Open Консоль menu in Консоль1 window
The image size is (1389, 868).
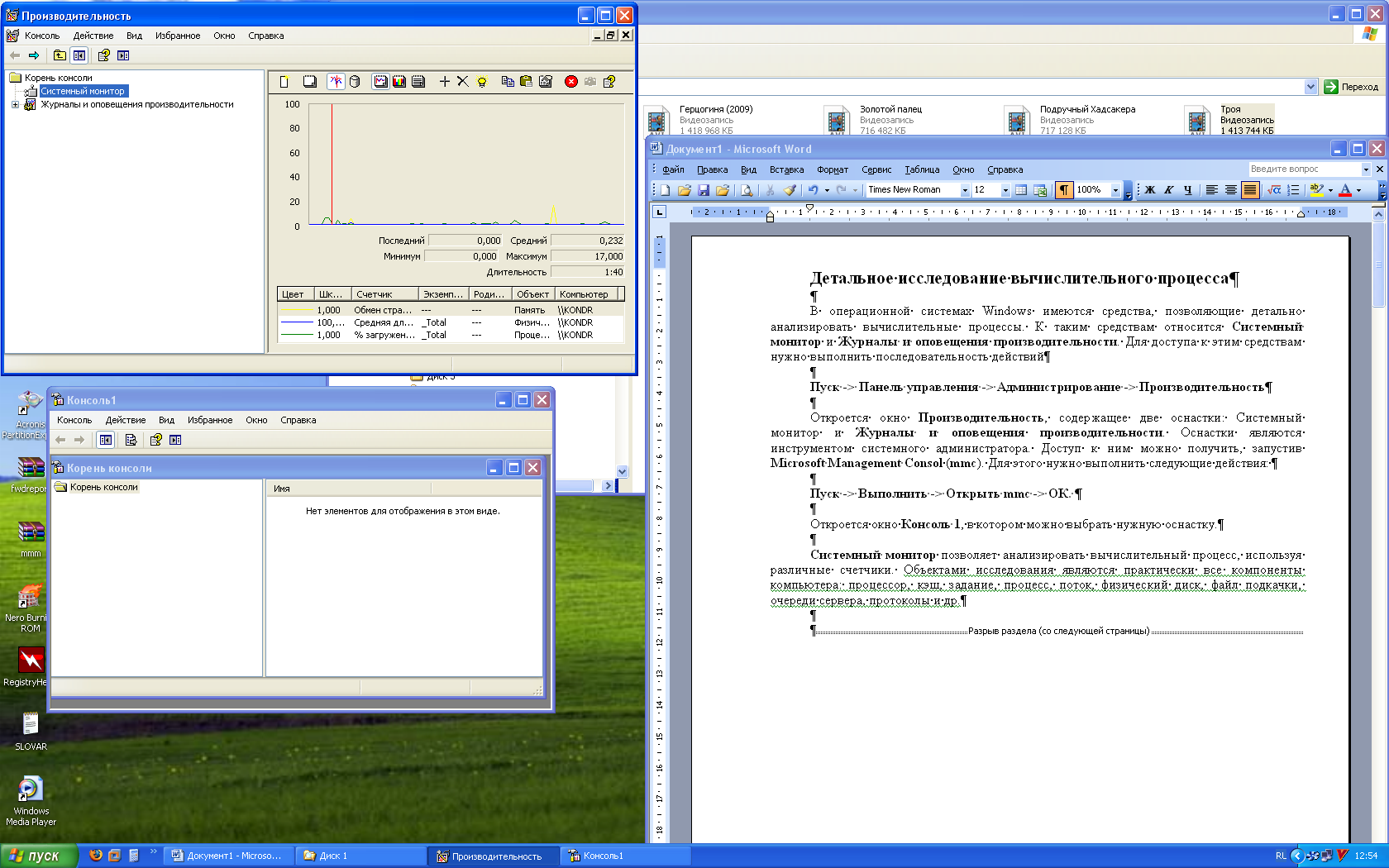pos(74,420)
